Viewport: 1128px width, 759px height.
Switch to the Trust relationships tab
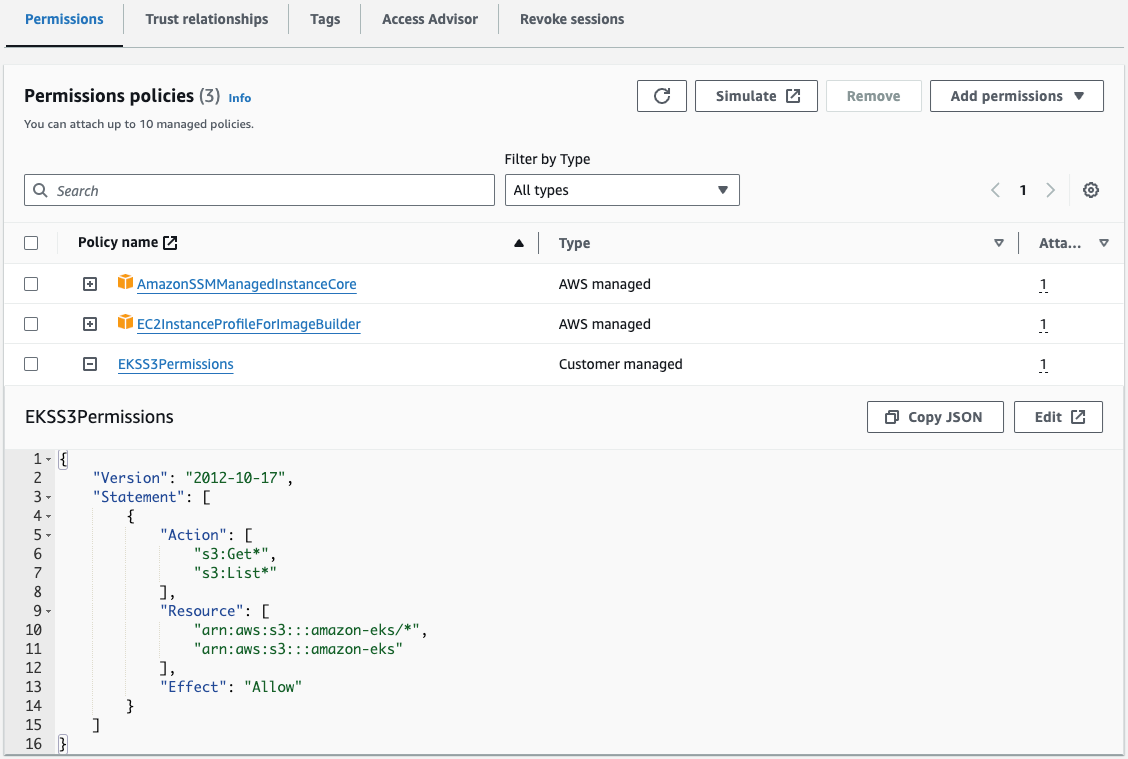205,18
